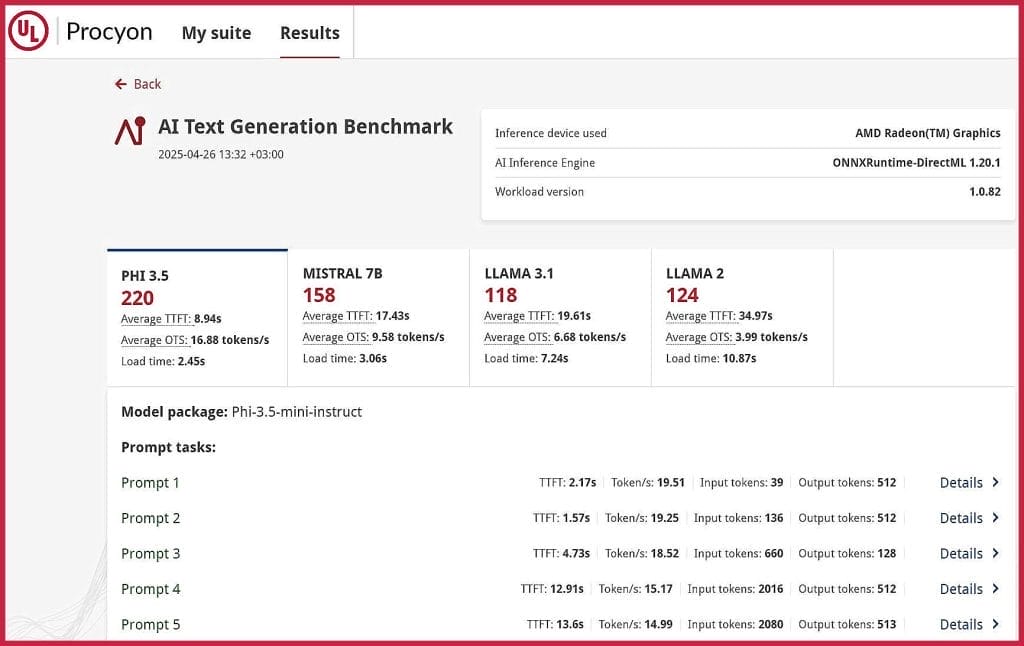
Task: Click the workload version 1.0.82 value
Action: click(985, 192)
